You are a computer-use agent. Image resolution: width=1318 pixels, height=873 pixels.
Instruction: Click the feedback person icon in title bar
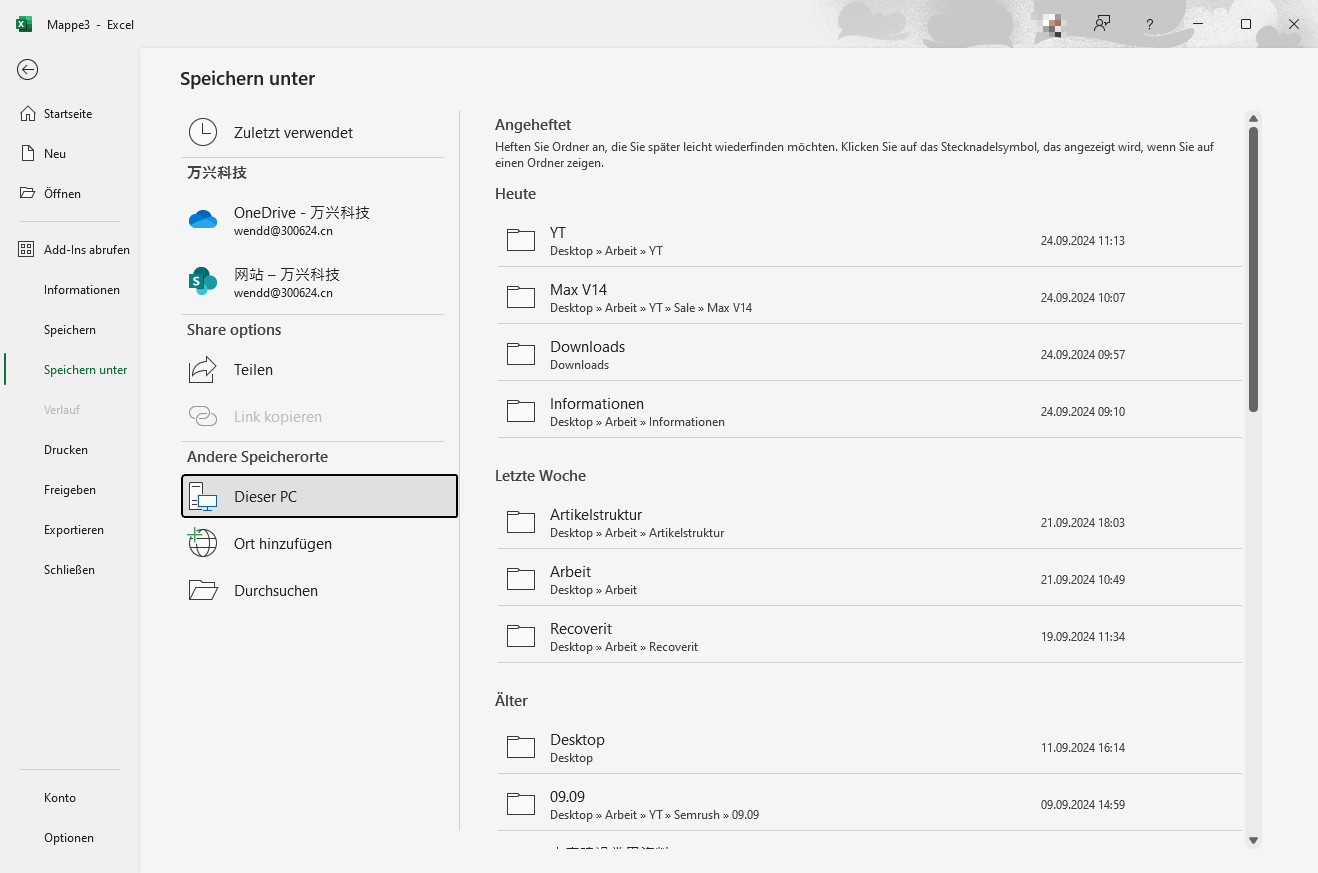1102,24
